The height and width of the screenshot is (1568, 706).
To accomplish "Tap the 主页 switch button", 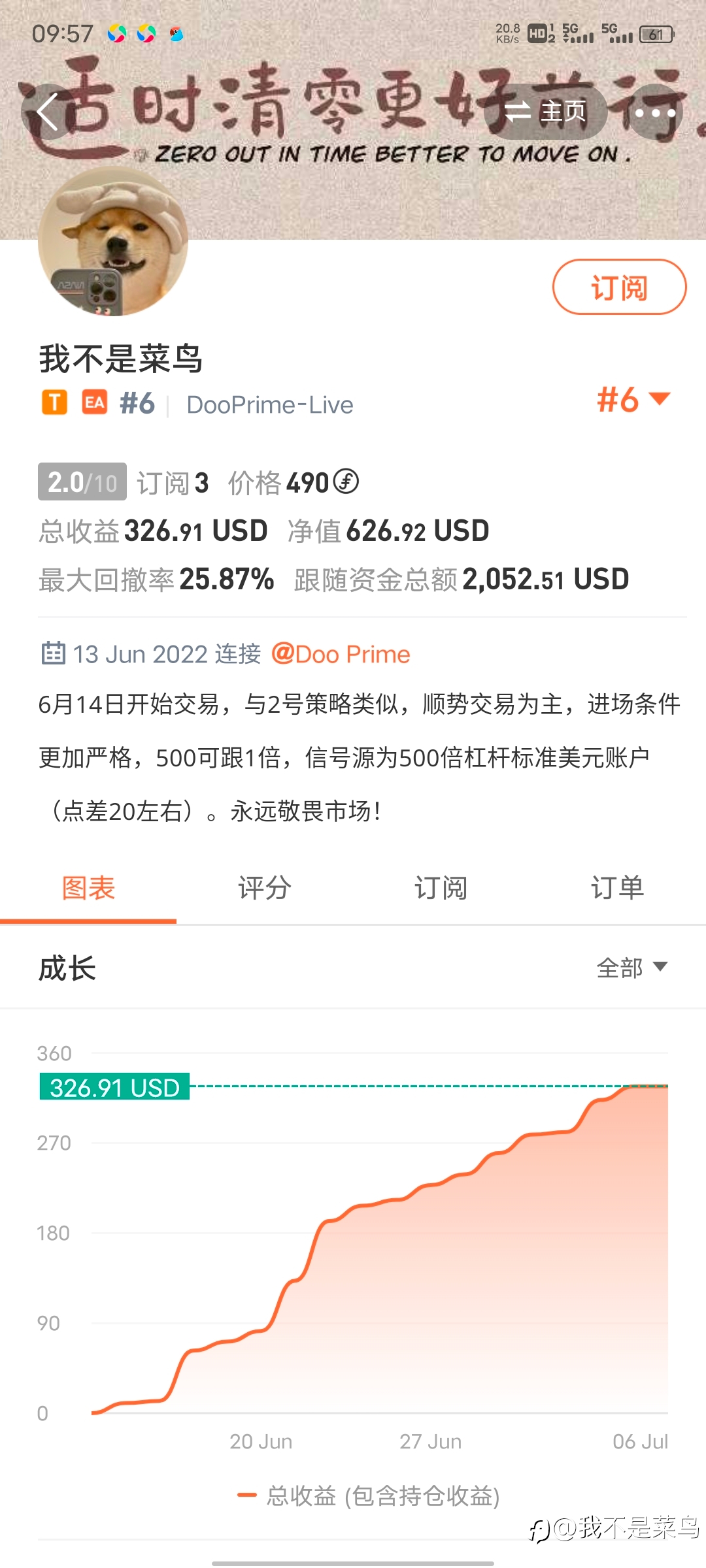I will [x=545, y=112].
